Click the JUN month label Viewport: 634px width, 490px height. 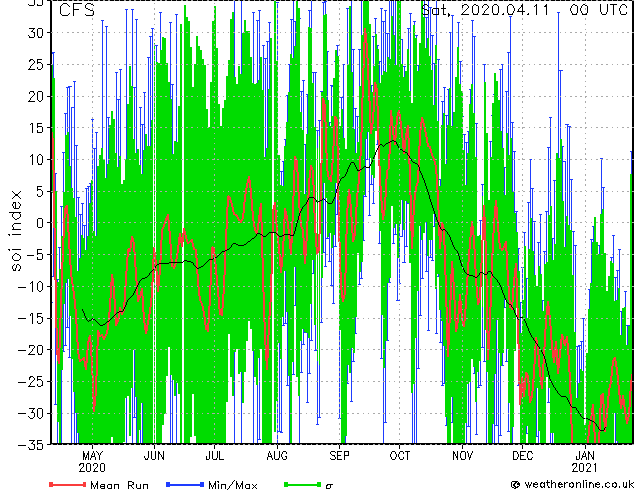pos(154,456)
